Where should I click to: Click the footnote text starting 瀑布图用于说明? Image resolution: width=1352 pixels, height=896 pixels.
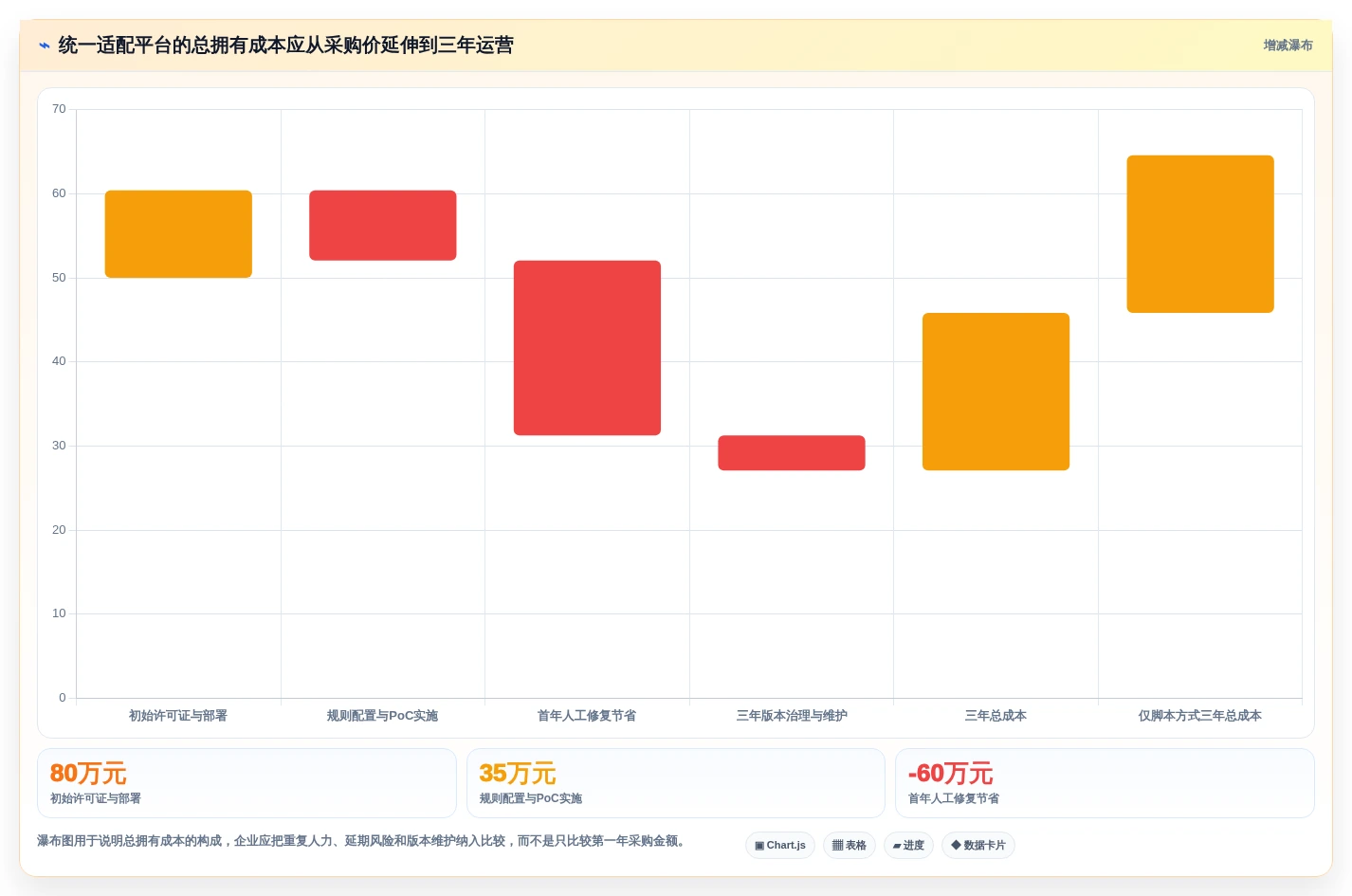[x=361, y=841]
